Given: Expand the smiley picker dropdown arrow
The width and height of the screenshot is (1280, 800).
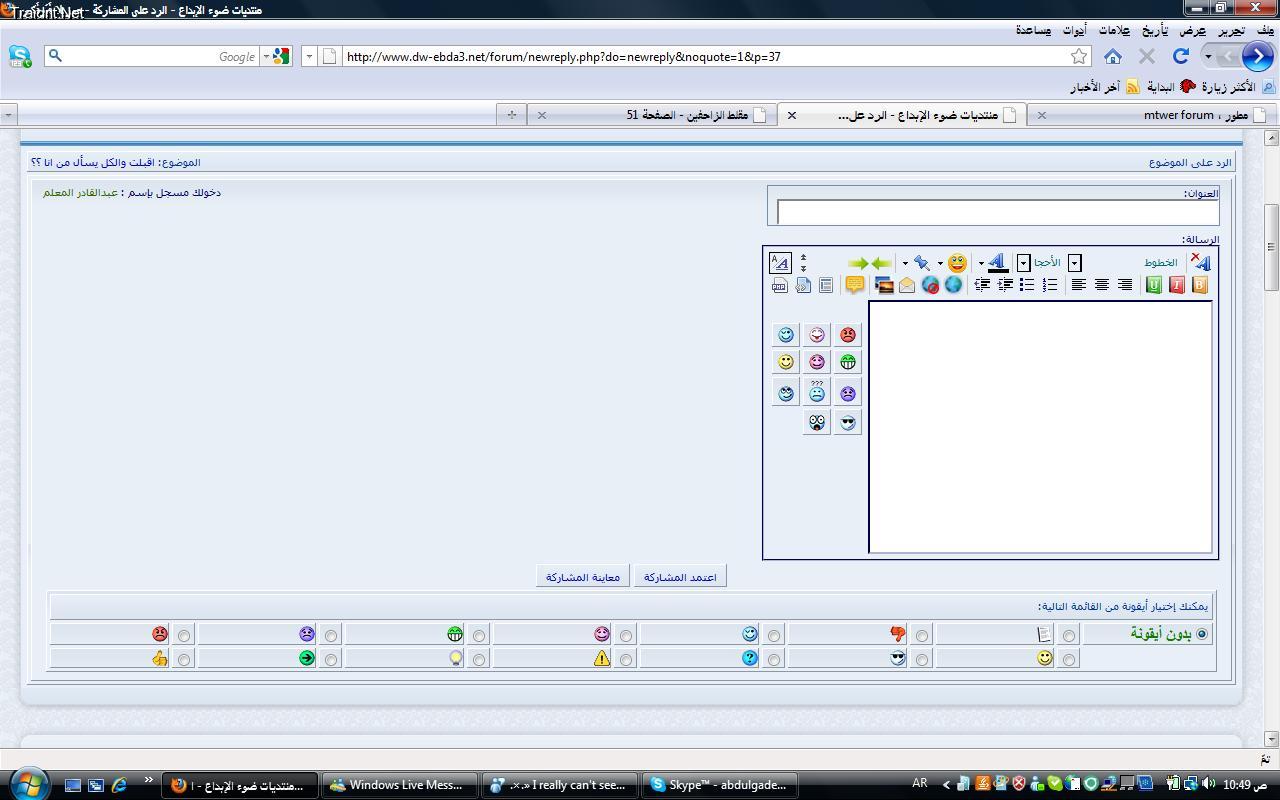Looking at the screenshot, I should click(940, 264).
